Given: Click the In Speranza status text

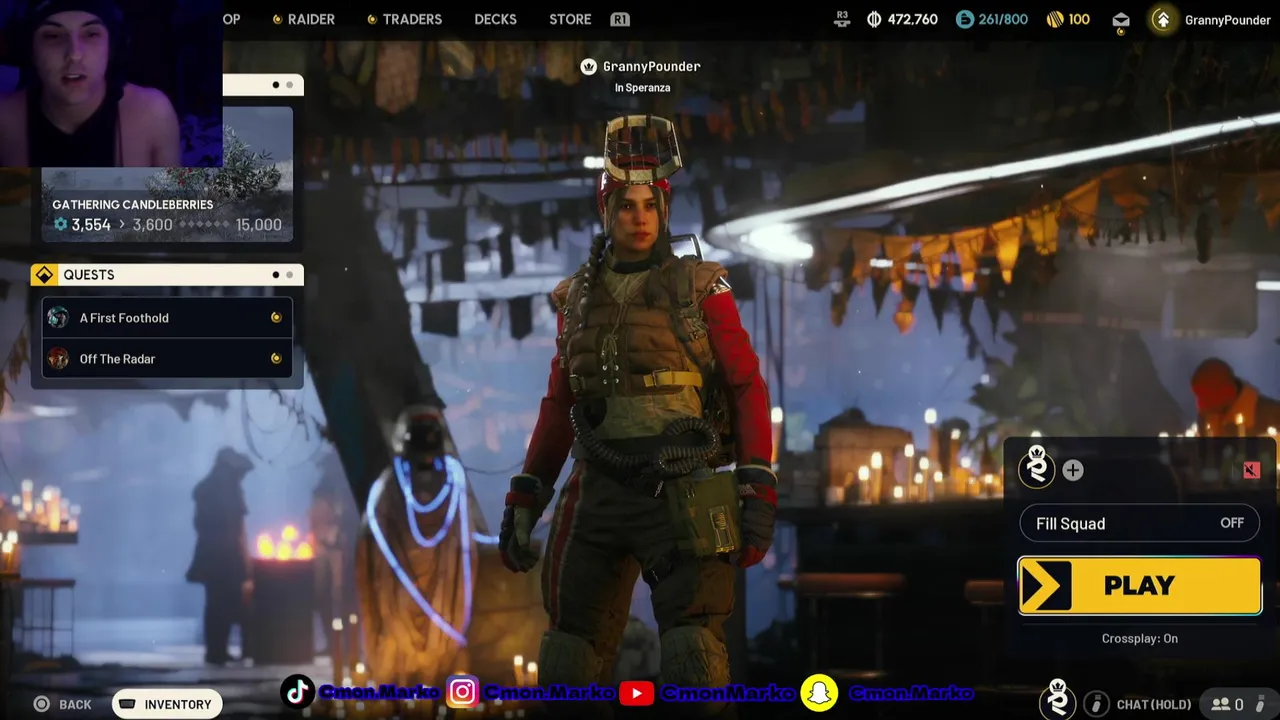Looking at the screenshot, I should point(642,88).
